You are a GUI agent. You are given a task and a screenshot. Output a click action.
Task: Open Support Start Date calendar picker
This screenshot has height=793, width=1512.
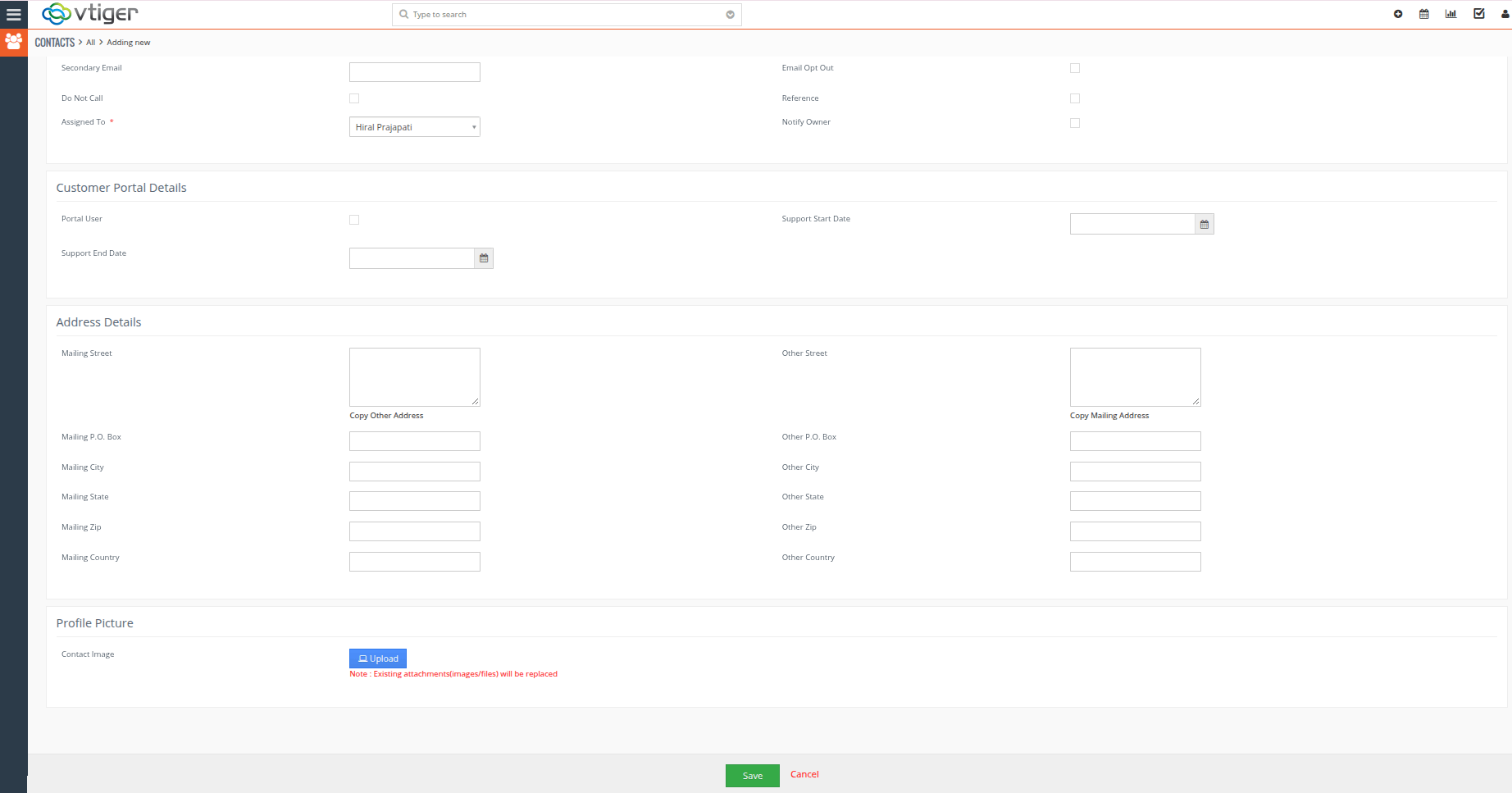1205,224
